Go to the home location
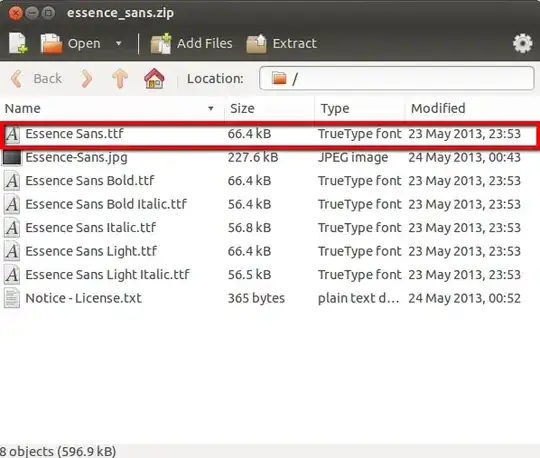Screen dimensions: 540x458 pos(154,79)
